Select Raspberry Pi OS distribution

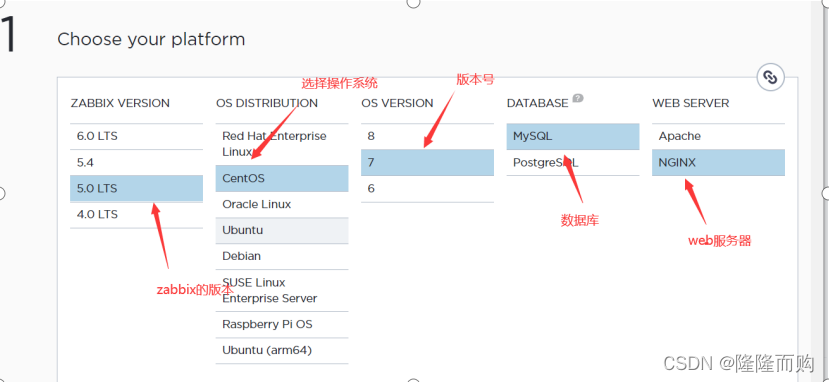tap(282, 324)
